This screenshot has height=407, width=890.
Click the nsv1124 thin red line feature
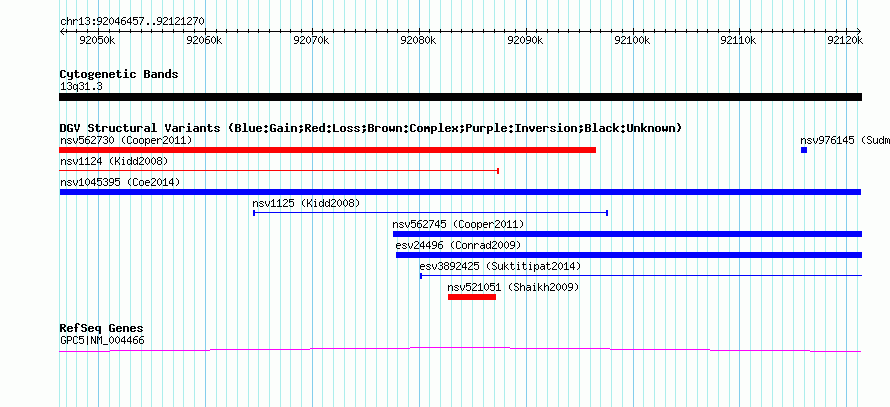pyautogui.click(x=279, y=170)
